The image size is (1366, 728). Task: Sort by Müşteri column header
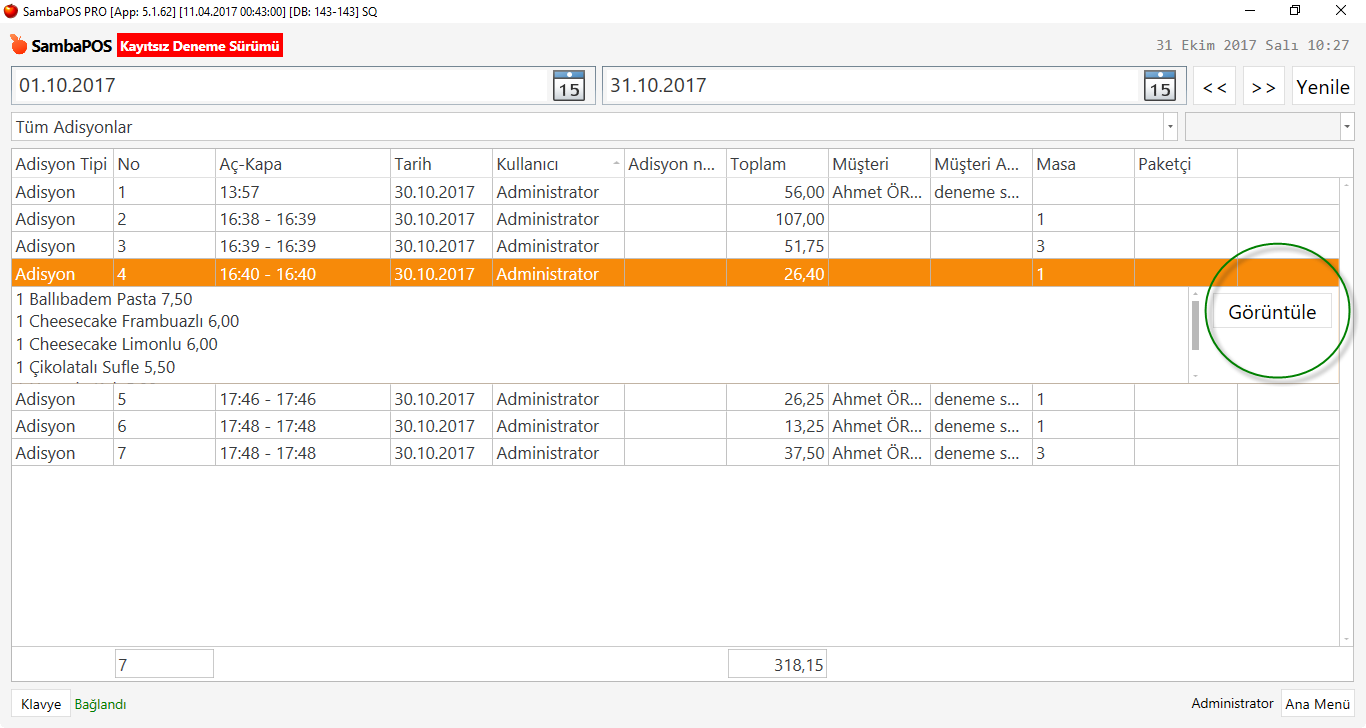click(x=879, y=164)
